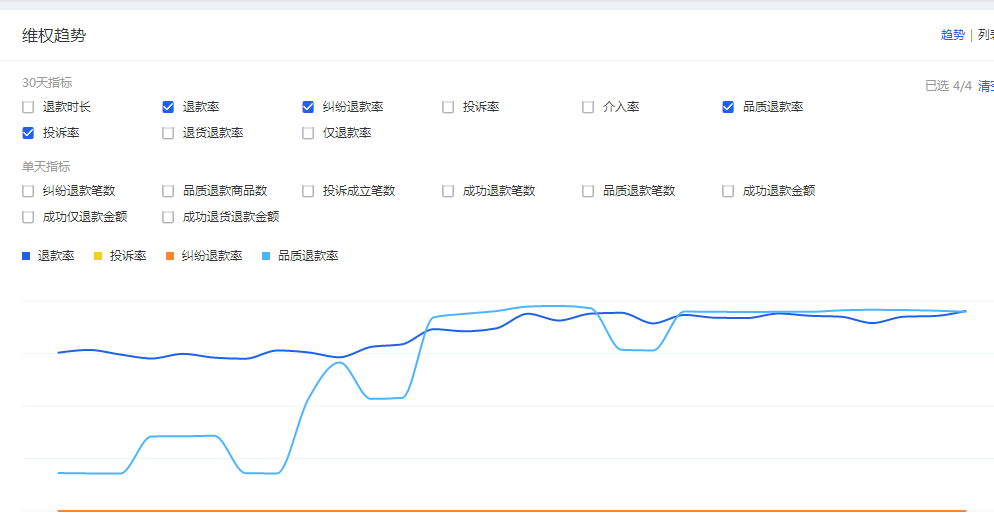The height and width of the screenshot is (514, 994).
Task: Toggle the dark blue 退款率 legend swatch
Action: coord(26,256)
